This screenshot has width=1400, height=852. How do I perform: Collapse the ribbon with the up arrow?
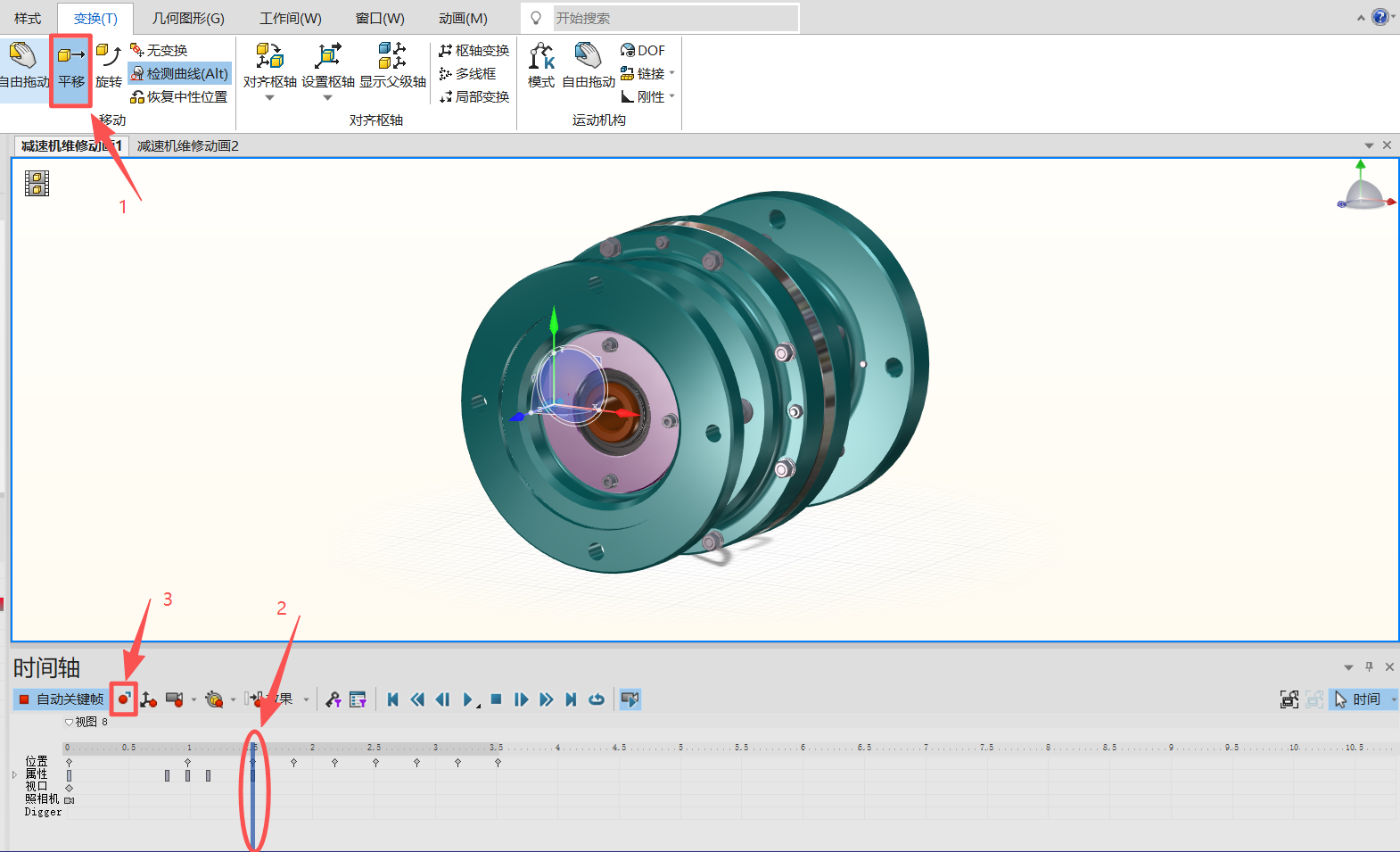[1361, 18]
